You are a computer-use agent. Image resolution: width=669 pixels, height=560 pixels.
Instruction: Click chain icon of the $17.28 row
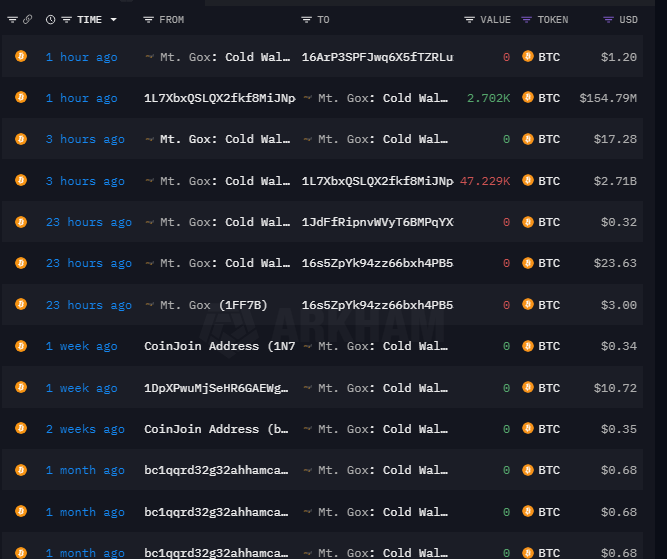click(21, 139)
